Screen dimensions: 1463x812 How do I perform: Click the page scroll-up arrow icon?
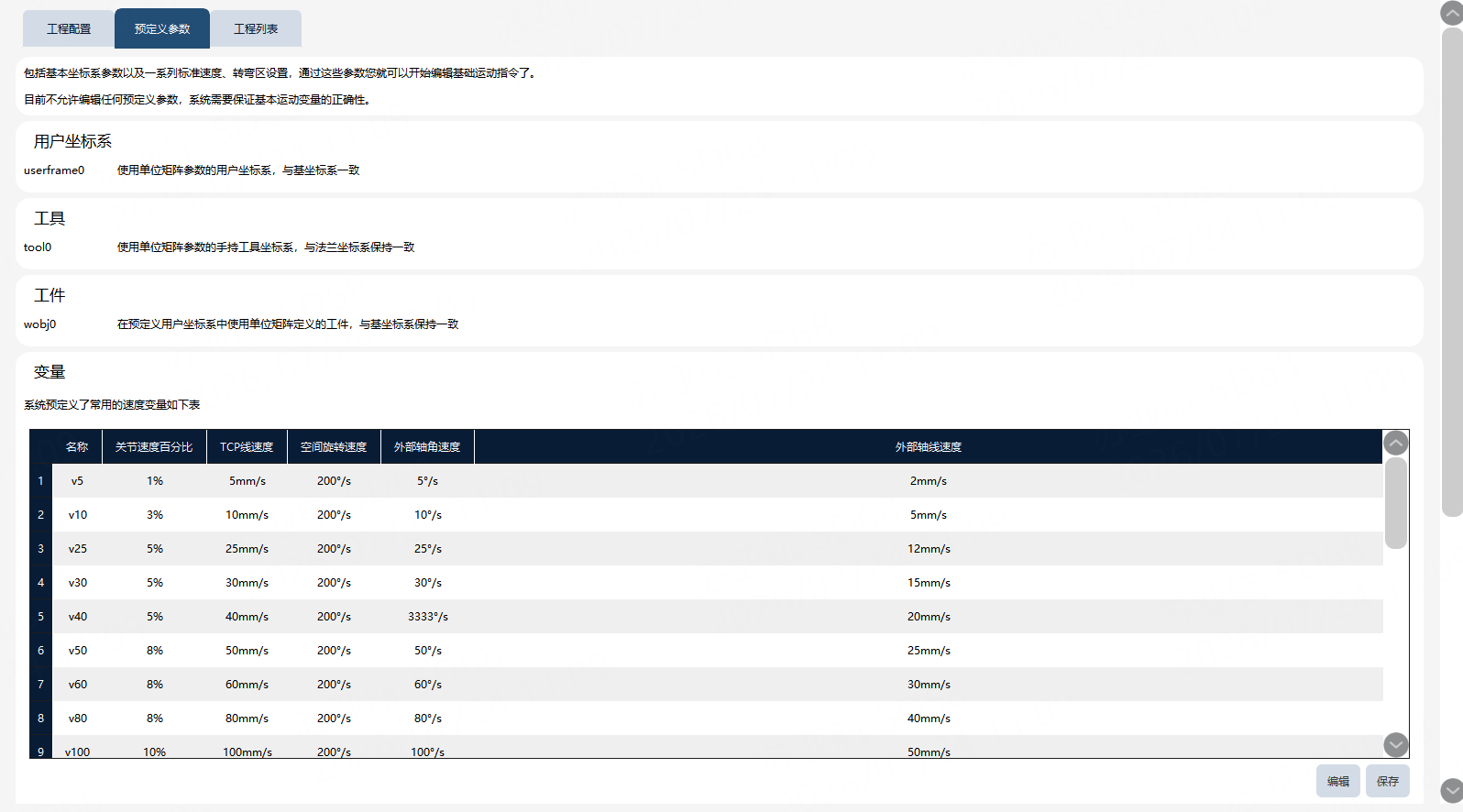pos(1452,13)
